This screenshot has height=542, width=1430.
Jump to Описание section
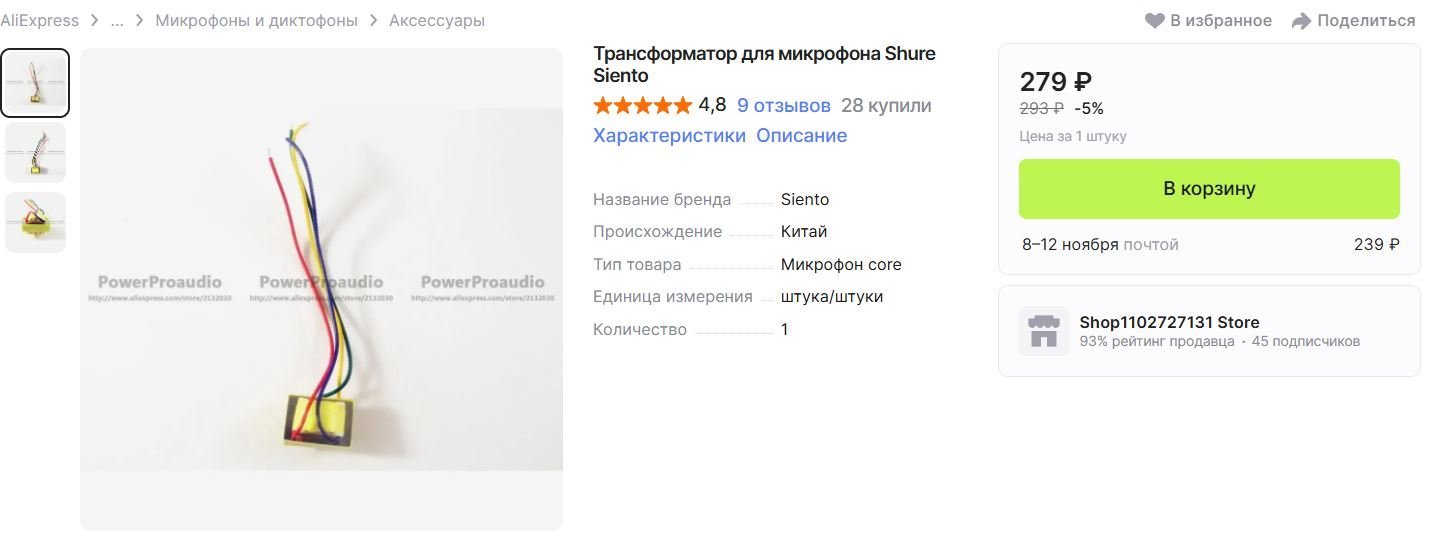[801, 135]
